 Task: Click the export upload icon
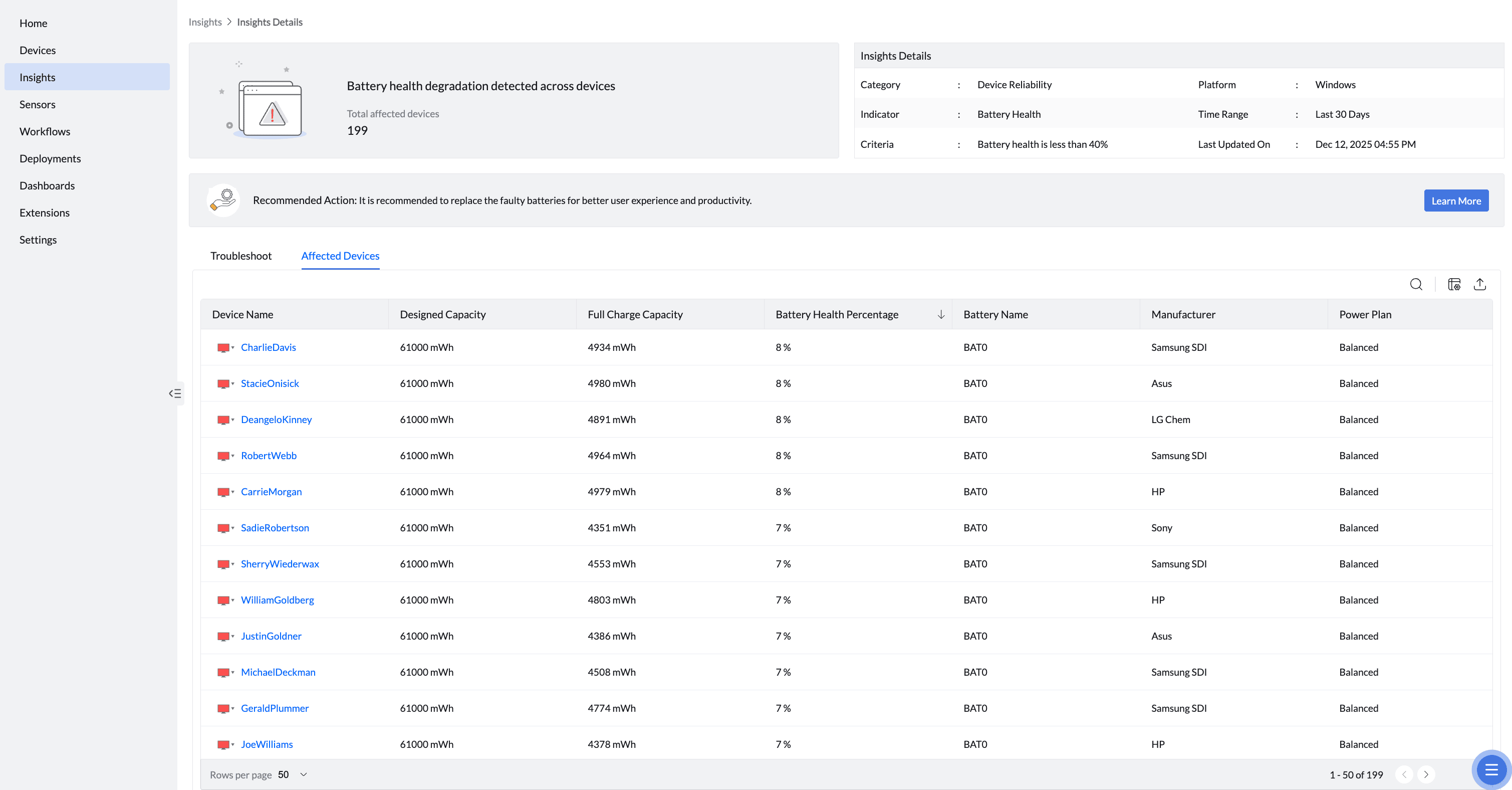pos(1480,284)
